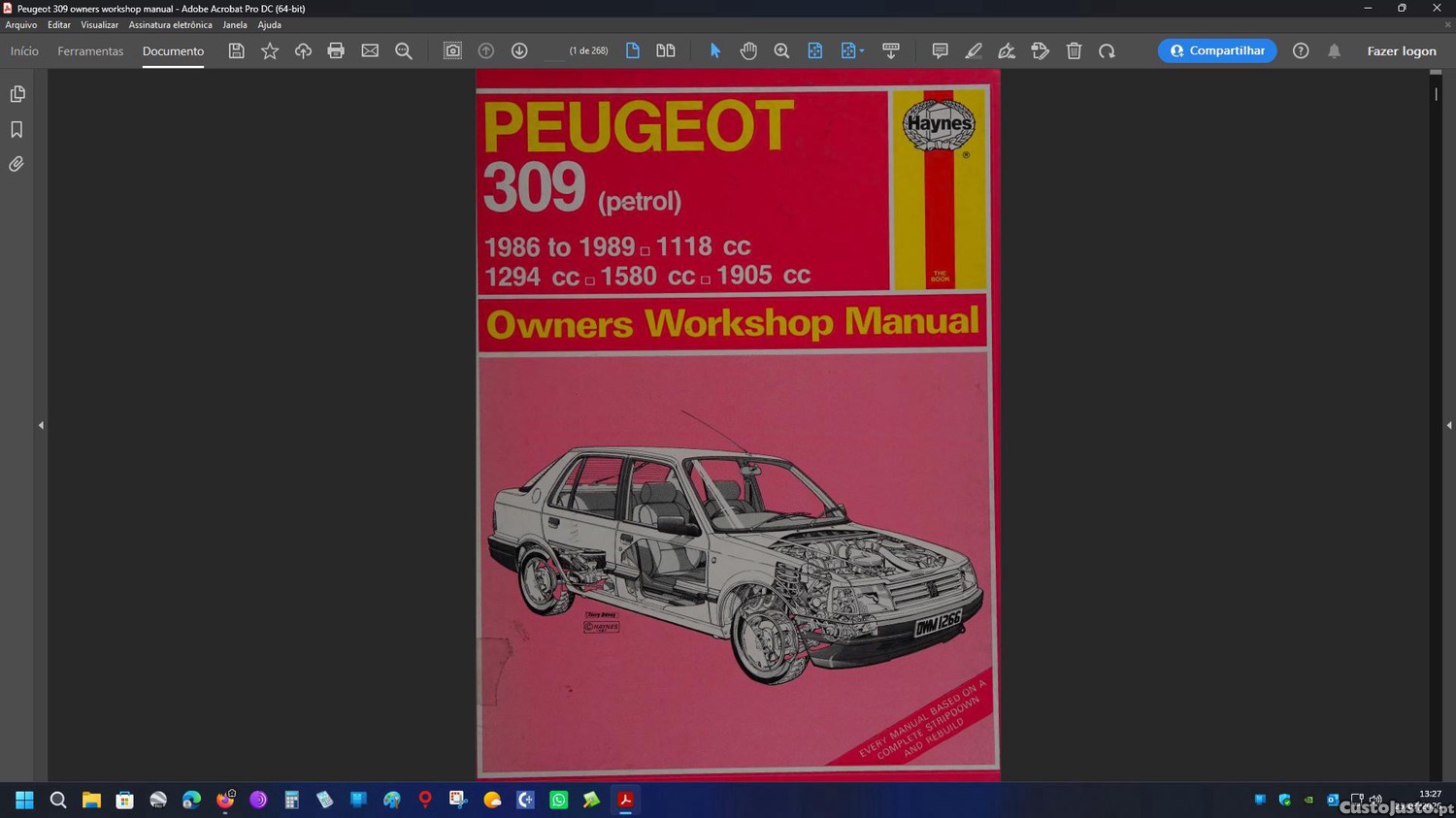1456x818 pixels.
Task: Switch to the Ferramentas tab
Action: pyautogui.click(x=90, y=51)
